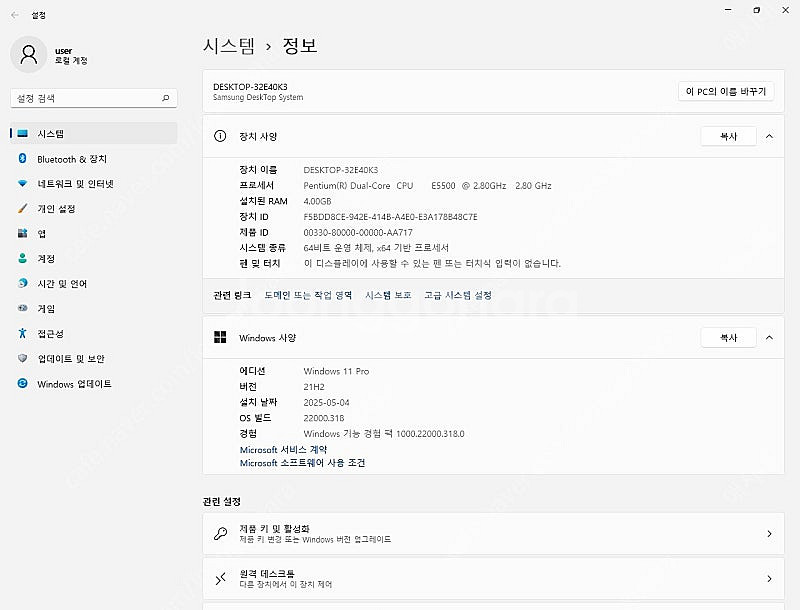Click the 업데이트 및 보안 shield icon
Screen dimensions: 800x610
click(x=22, y=359)
